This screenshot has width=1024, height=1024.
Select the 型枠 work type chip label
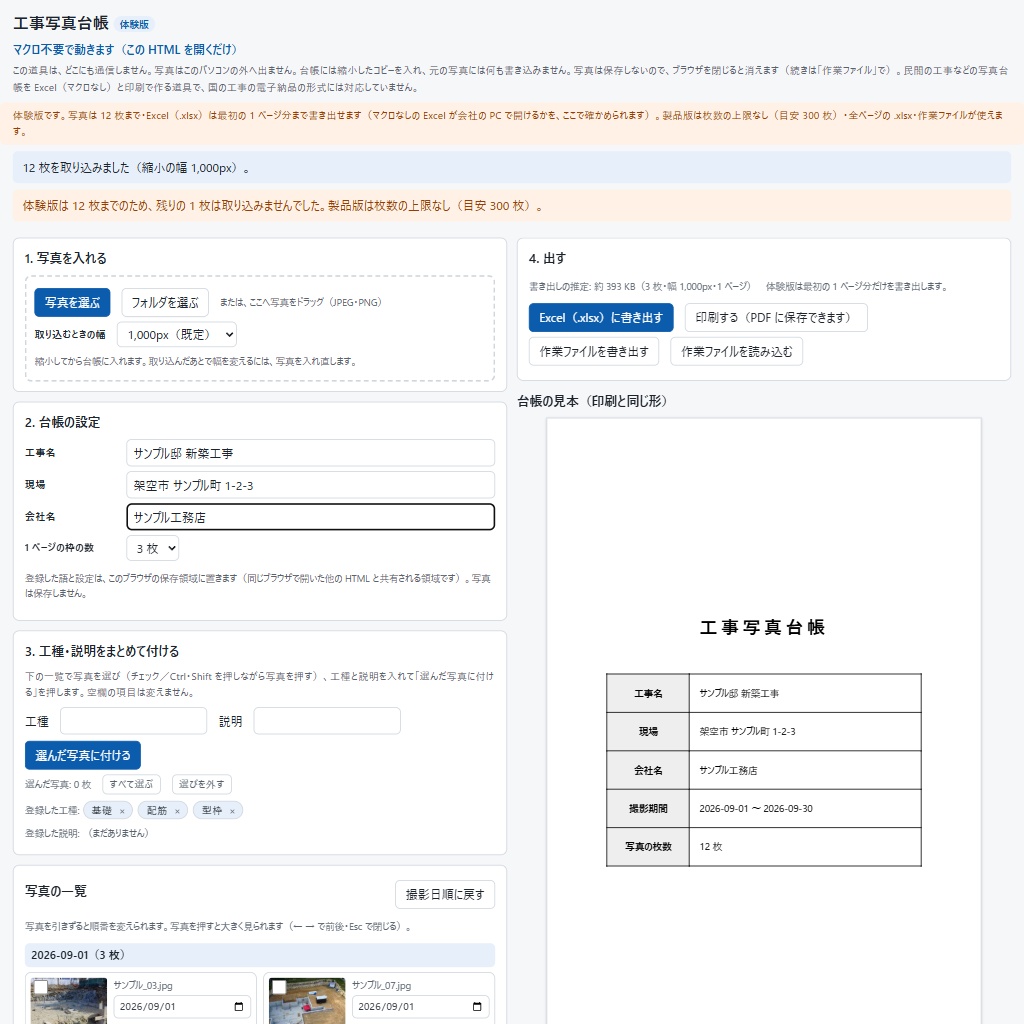(212, 810)
